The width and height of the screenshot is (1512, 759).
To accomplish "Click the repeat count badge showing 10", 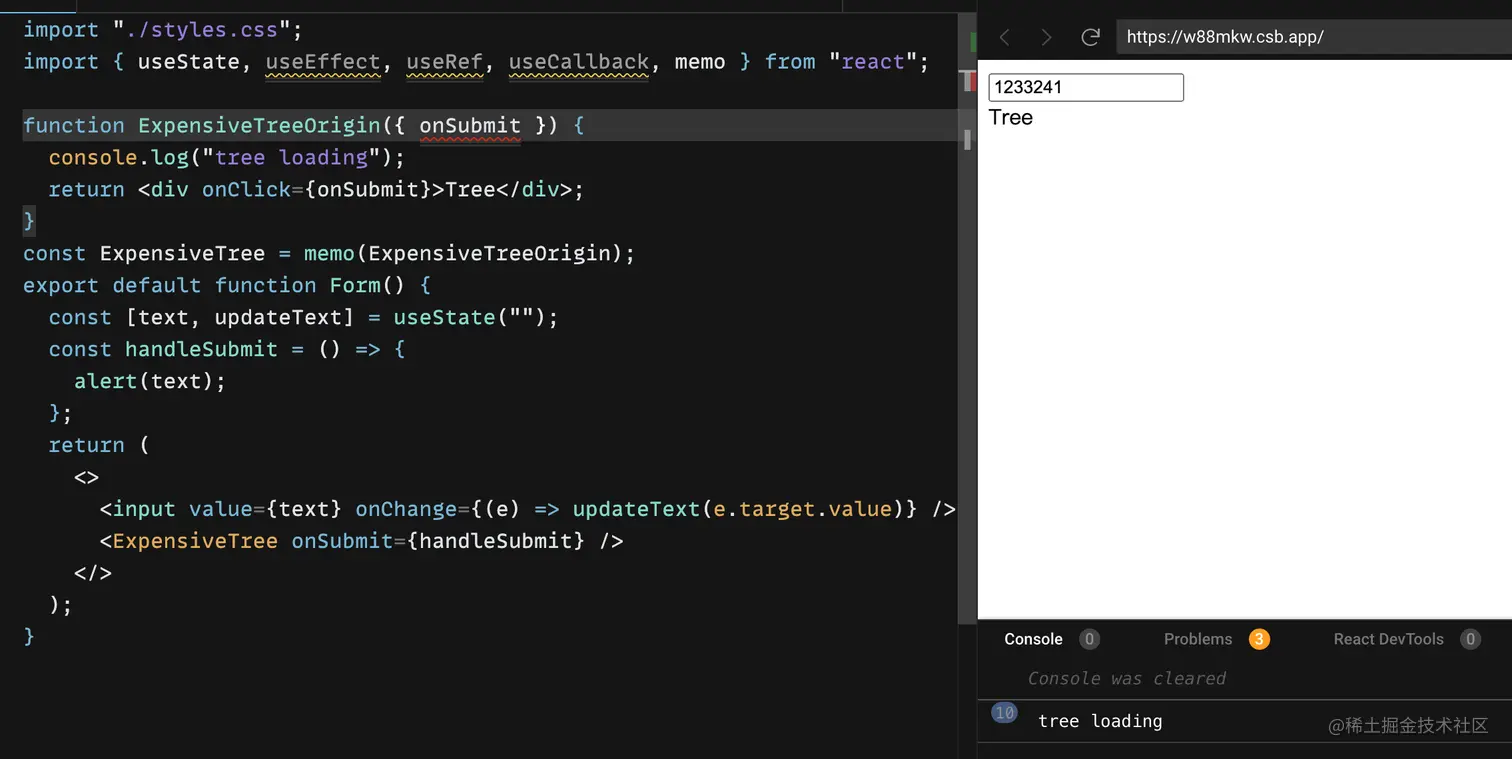I will tap(1004, 713).
